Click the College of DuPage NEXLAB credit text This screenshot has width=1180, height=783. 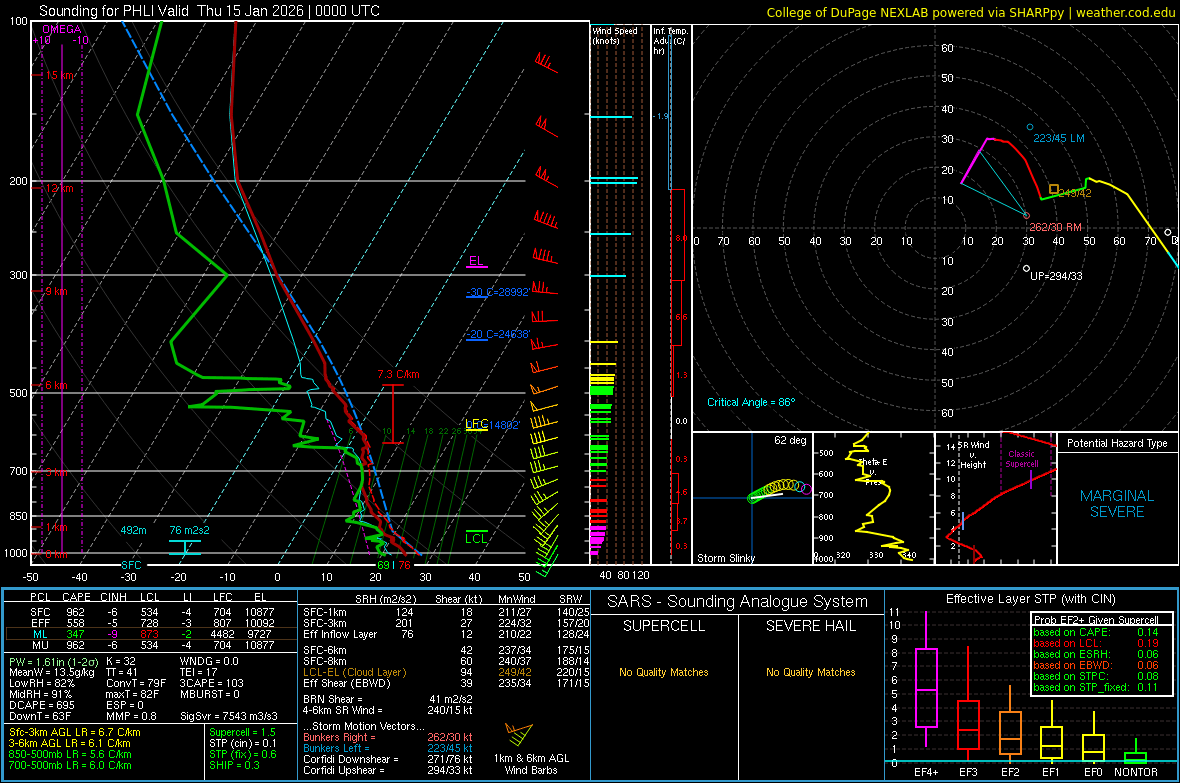(x=970, y=12)
